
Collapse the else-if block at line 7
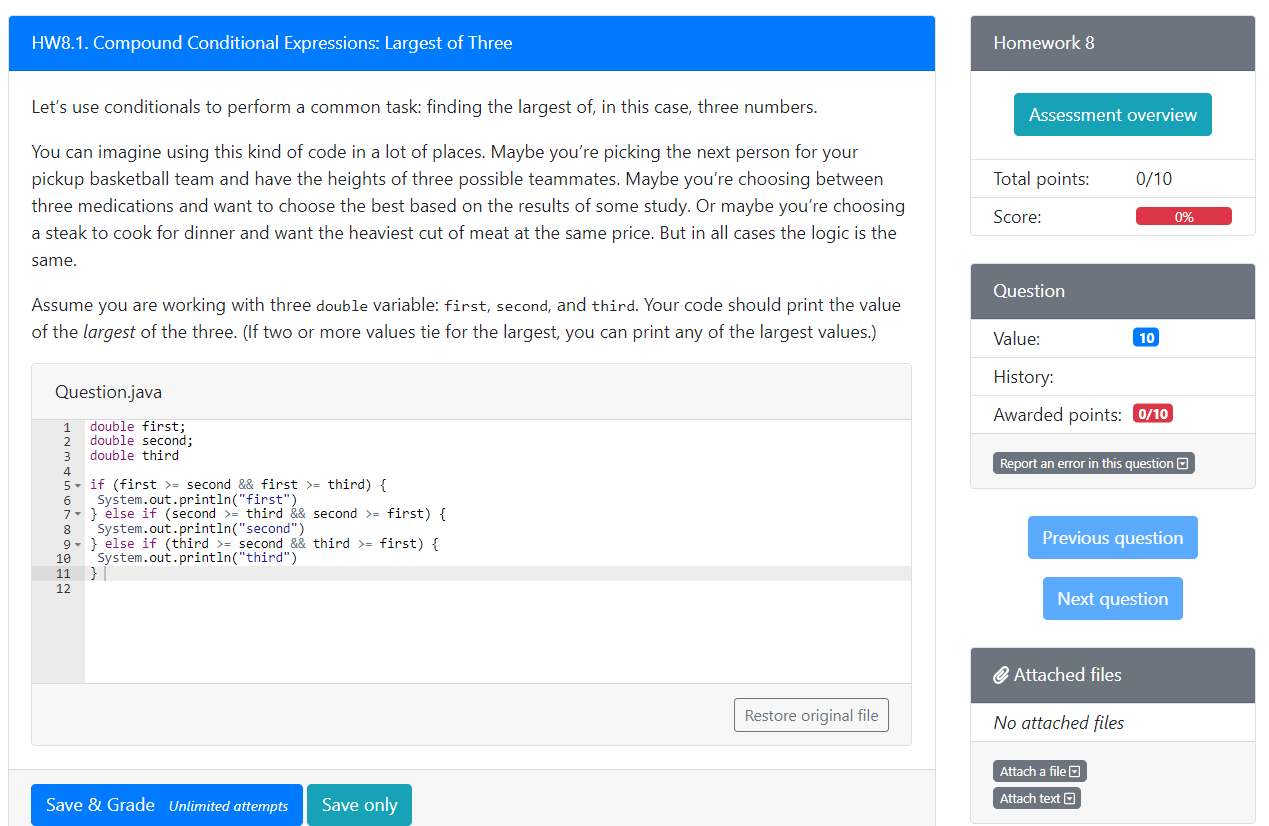(x=78, y=514)
